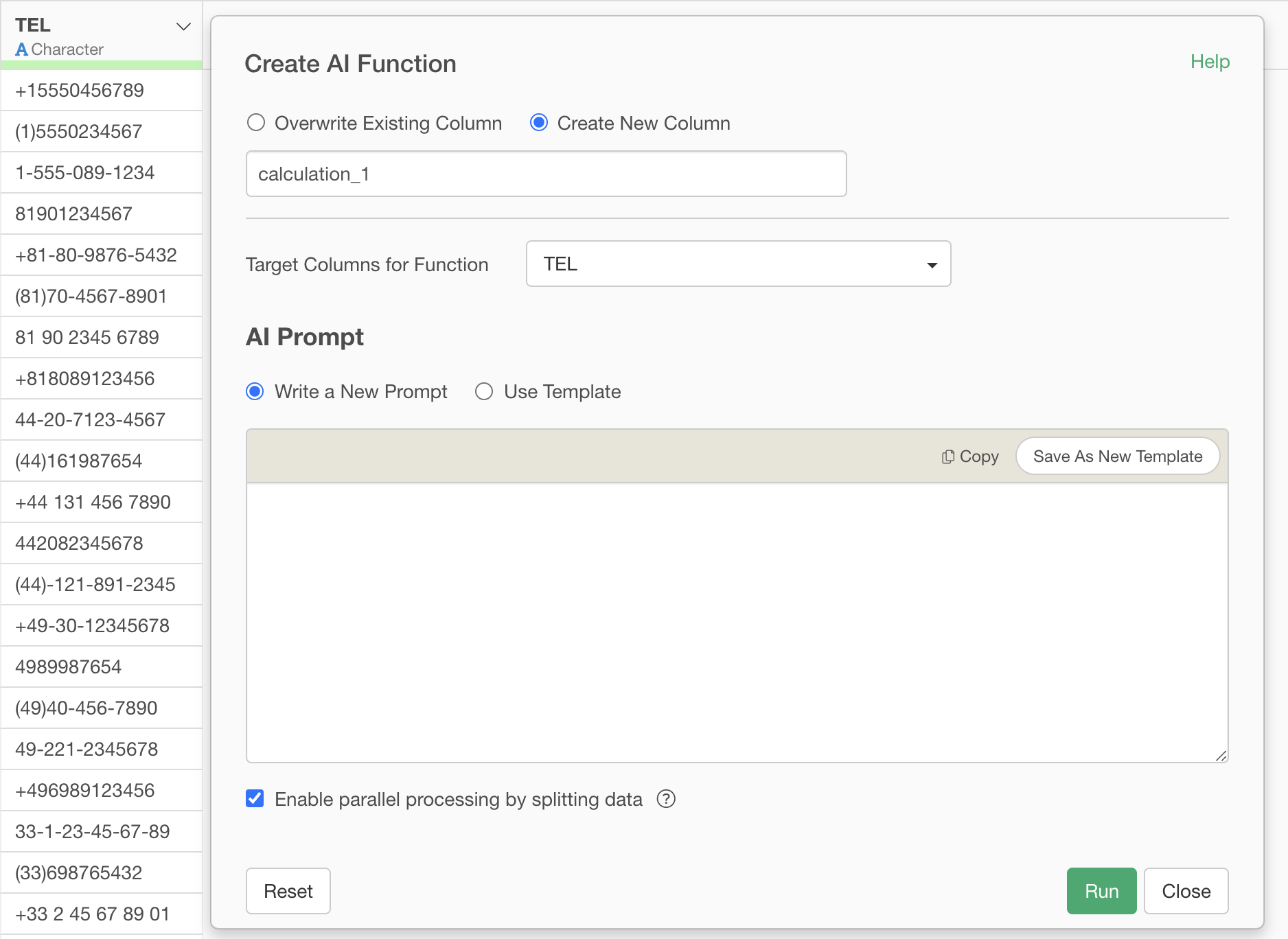Choose Write a New Prompt option

pos(255,391)
